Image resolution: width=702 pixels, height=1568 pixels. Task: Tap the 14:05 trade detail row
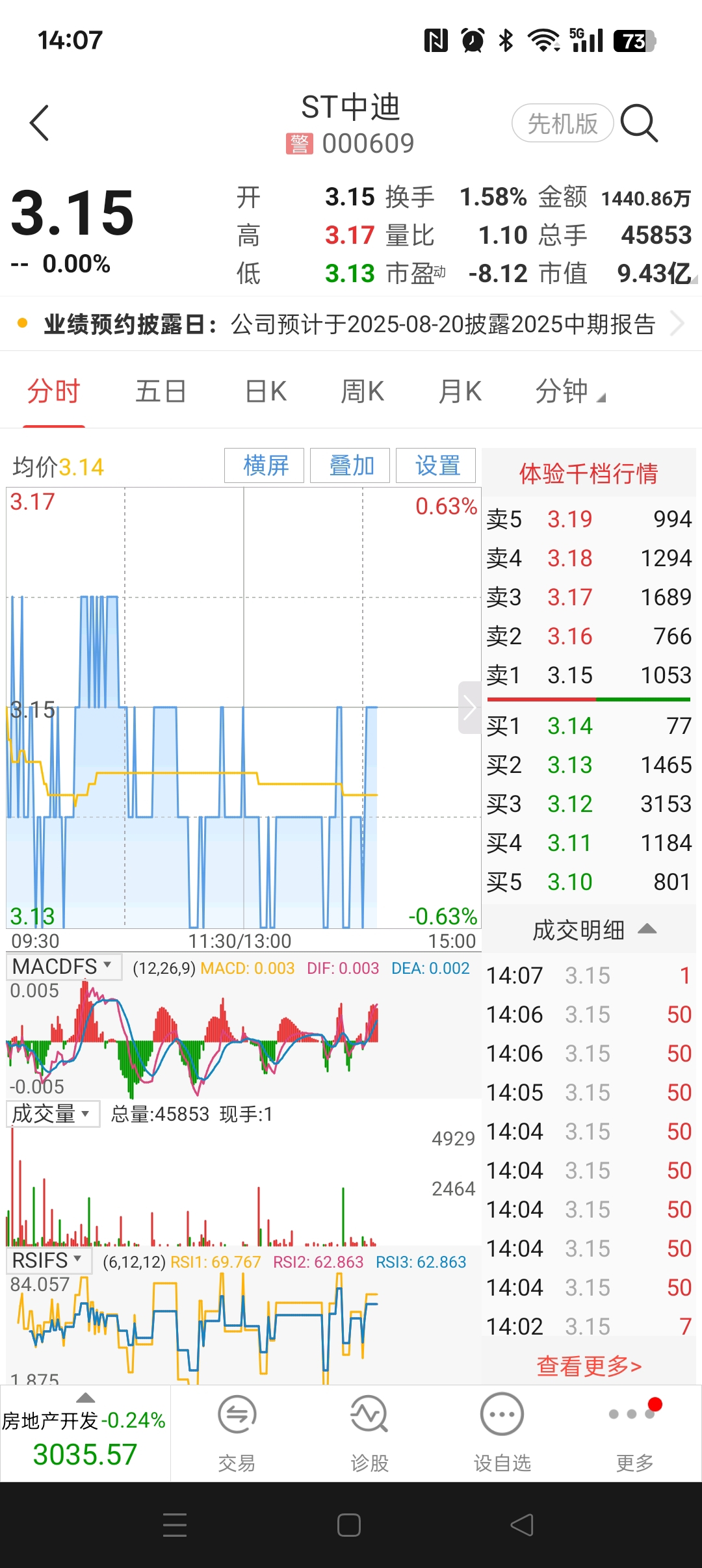[589, 1092]
